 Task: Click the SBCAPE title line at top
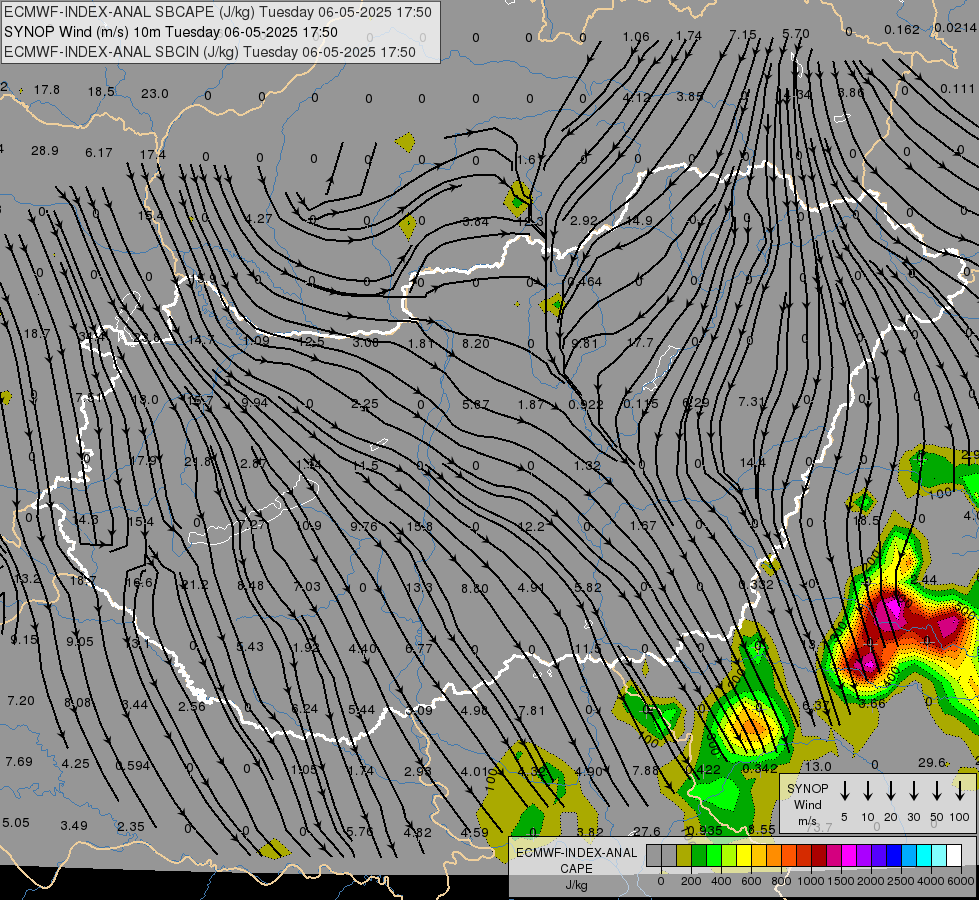click(217, 12)
